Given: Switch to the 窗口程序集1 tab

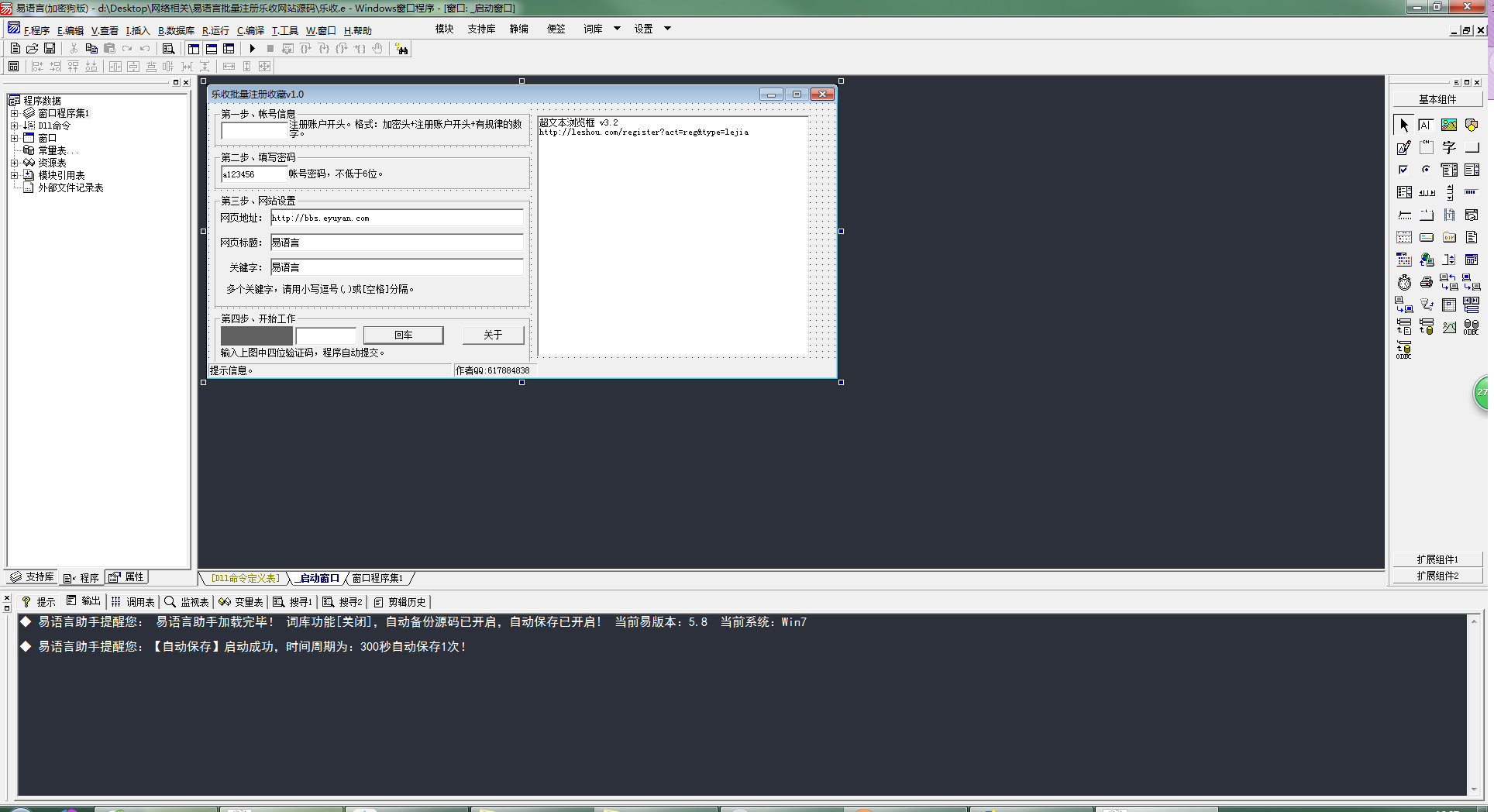Looking at the screenshot, I should [x=377, y=578].
